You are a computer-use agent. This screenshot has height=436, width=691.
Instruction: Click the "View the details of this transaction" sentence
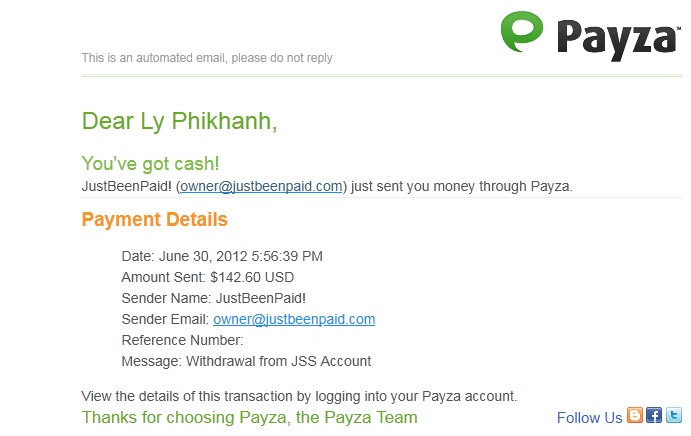299,396
